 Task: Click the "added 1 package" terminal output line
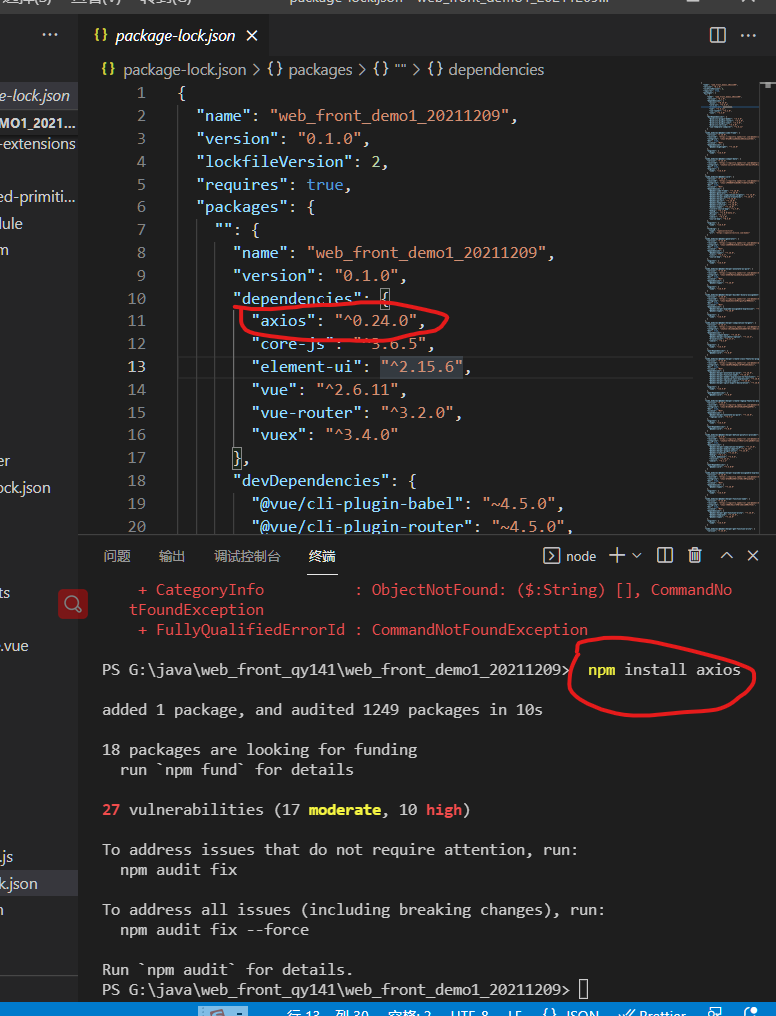[x=322, y=710]
